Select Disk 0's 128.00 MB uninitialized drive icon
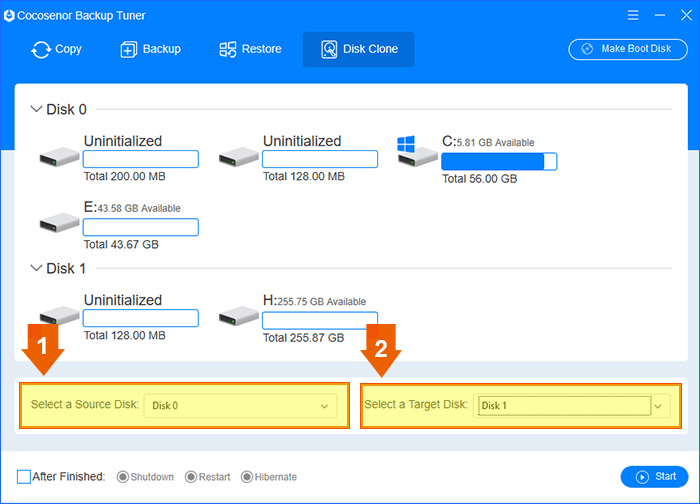 (238, 157)
